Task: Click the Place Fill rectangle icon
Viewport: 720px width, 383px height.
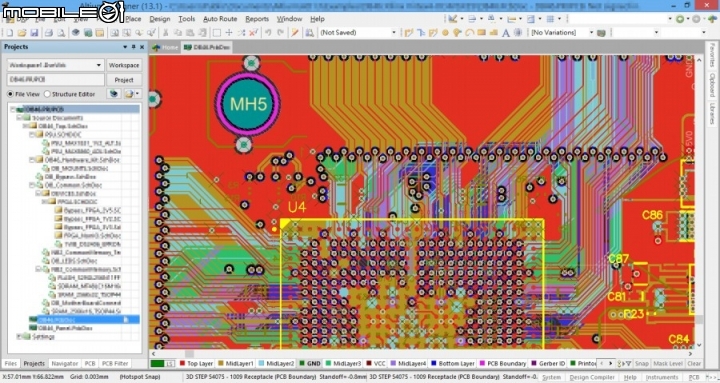Action: click(481, 33)
